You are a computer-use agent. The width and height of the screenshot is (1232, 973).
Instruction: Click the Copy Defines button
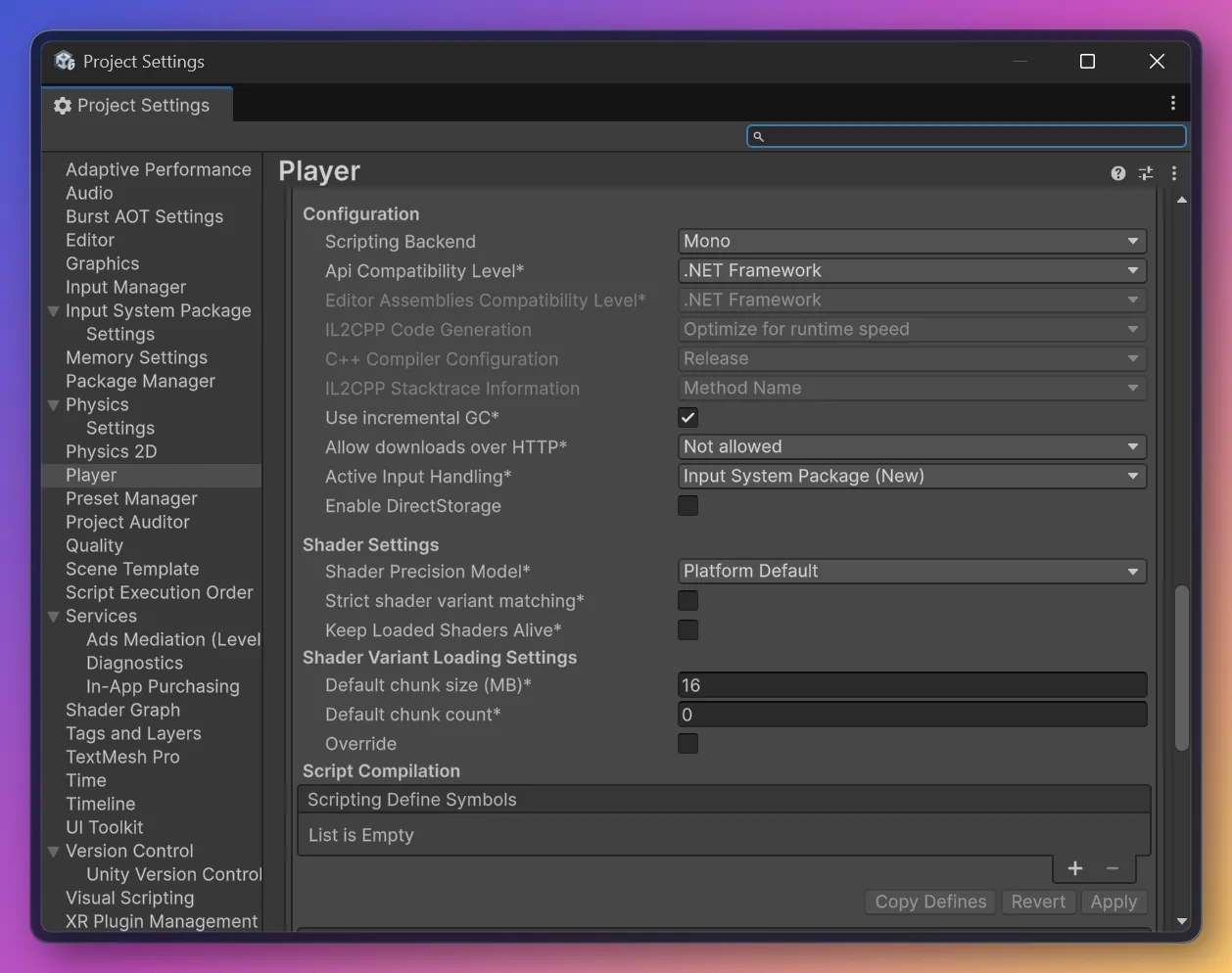click(x=930, y=902)
